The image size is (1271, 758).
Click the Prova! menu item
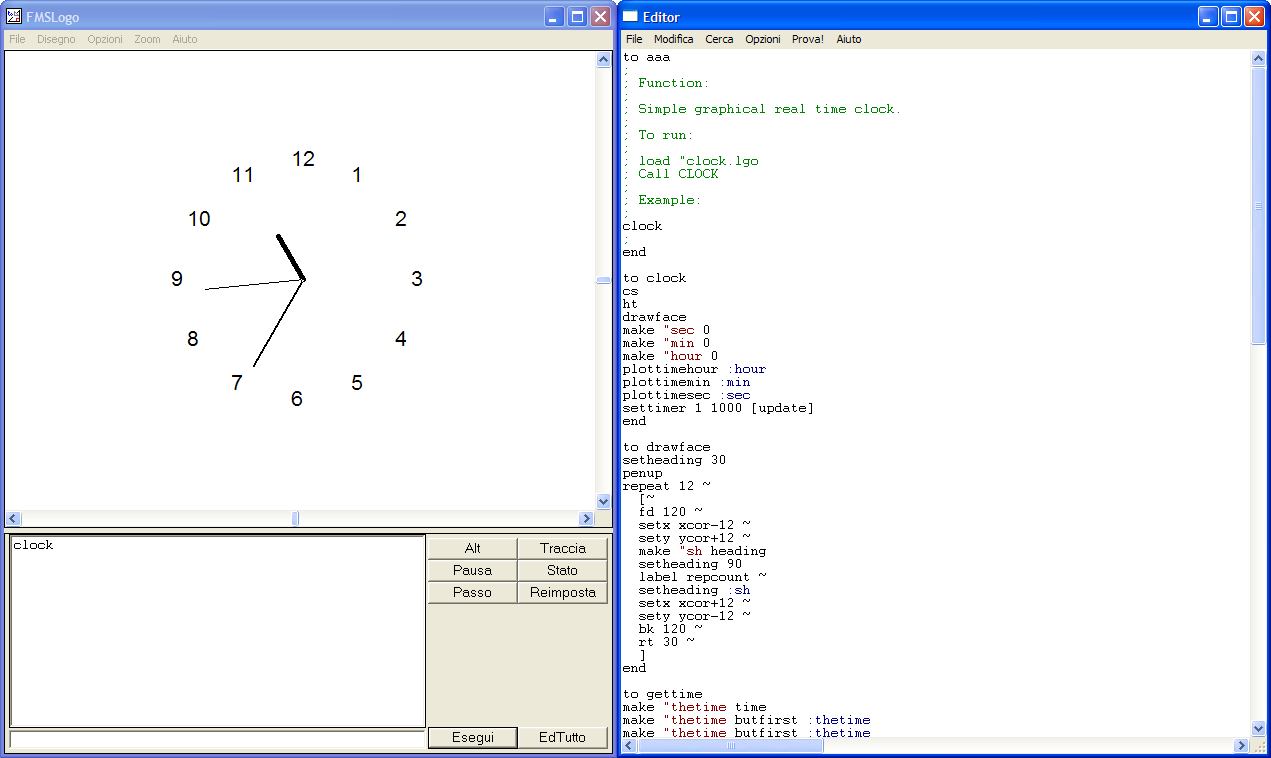(x=808, y=39)
